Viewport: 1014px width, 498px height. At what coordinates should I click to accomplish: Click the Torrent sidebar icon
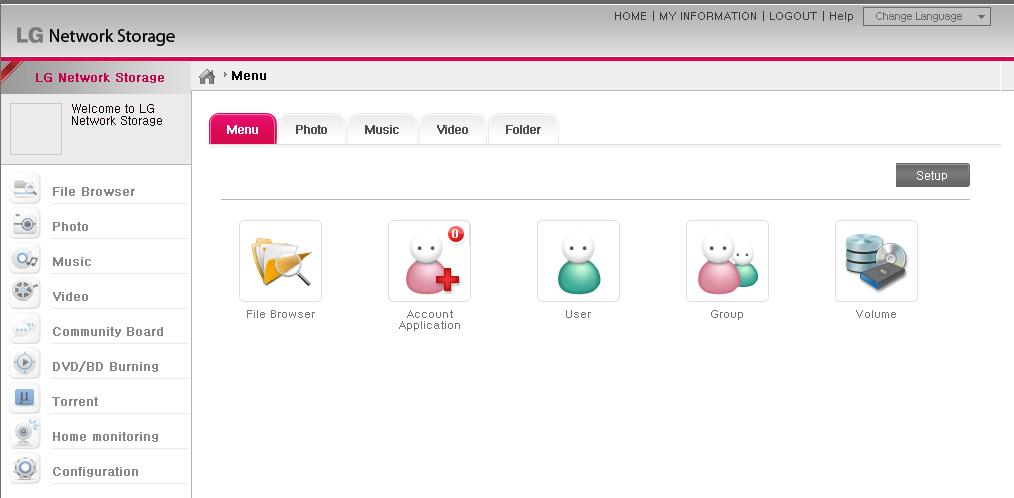pyautogui.click(x=25, y=398)
